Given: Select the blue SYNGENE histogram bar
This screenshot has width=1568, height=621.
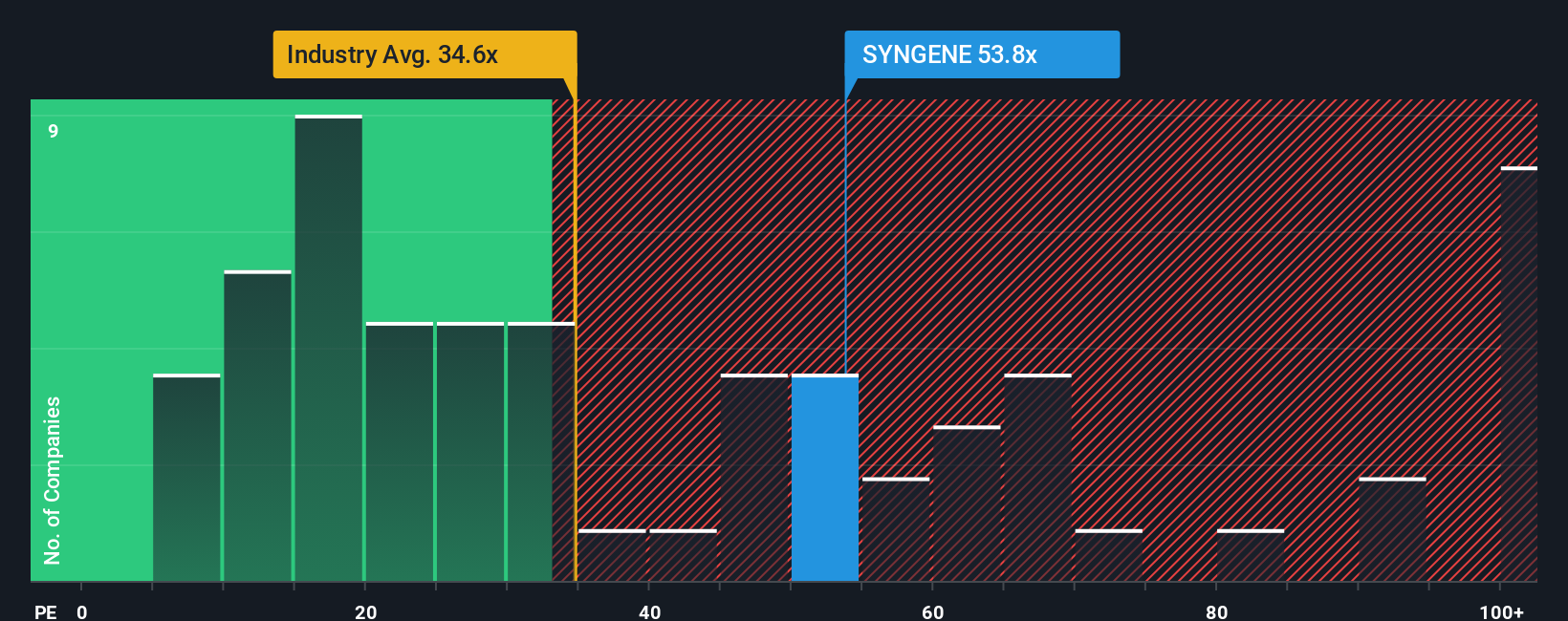Looking at the screenshot, I should pos(825,478).
